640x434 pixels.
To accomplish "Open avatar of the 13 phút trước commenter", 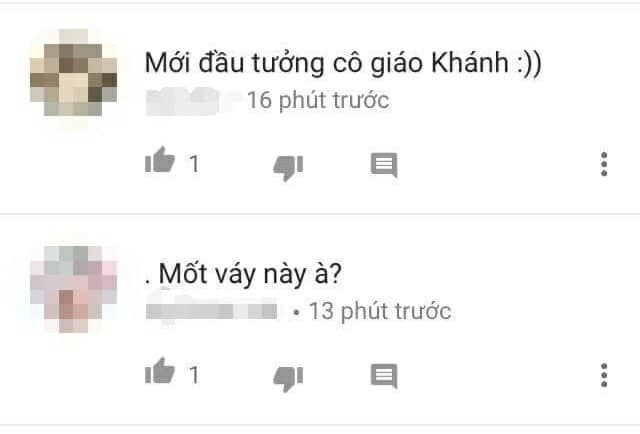I will pyautogui.click(x=73, y=289).
